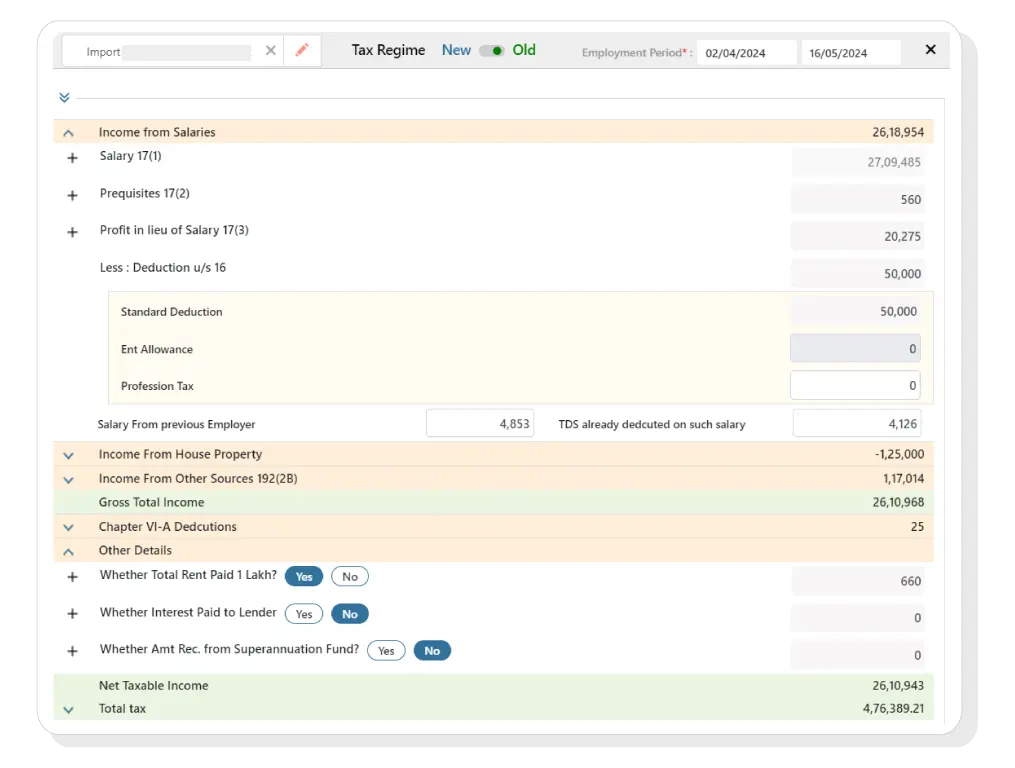
Task: Expand details for Total Rent Paid question
Action: pos(71,578)
